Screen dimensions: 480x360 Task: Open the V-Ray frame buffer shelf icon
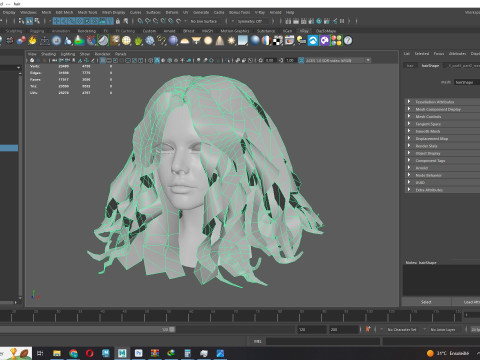(289, 41)
